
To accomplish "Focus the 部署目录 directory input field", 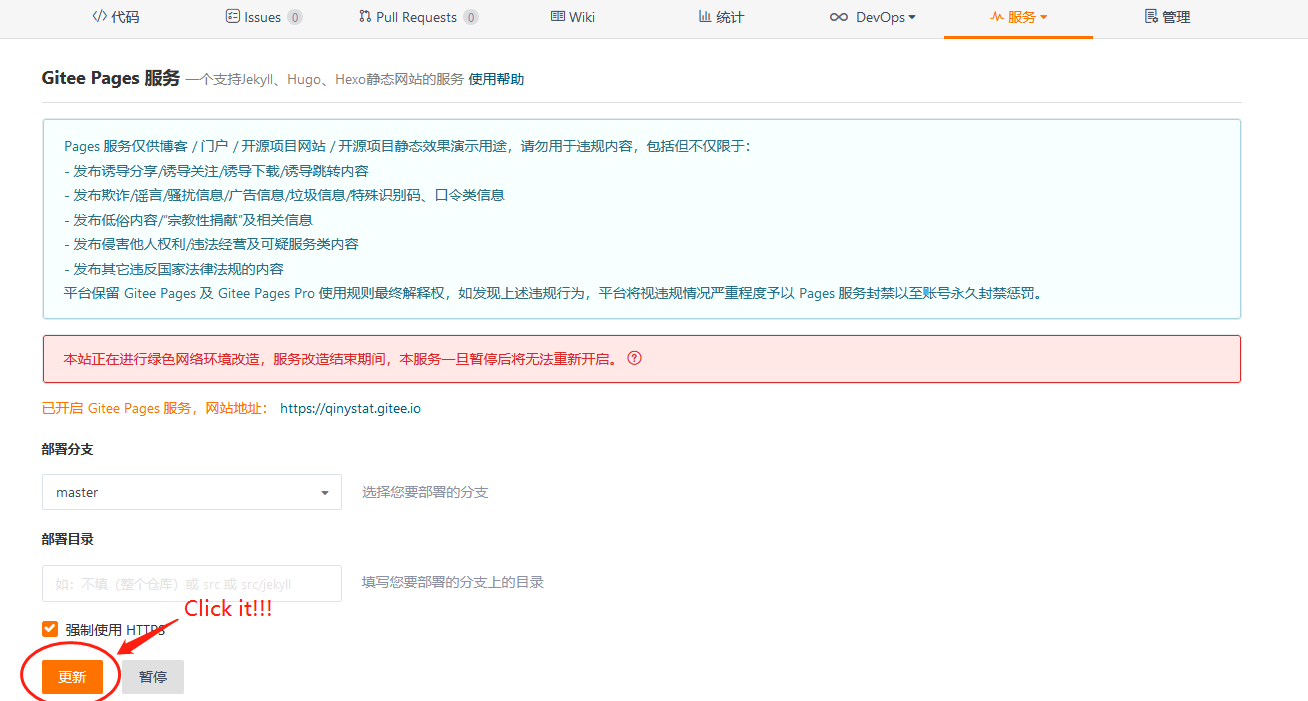I will click(192, 583).
